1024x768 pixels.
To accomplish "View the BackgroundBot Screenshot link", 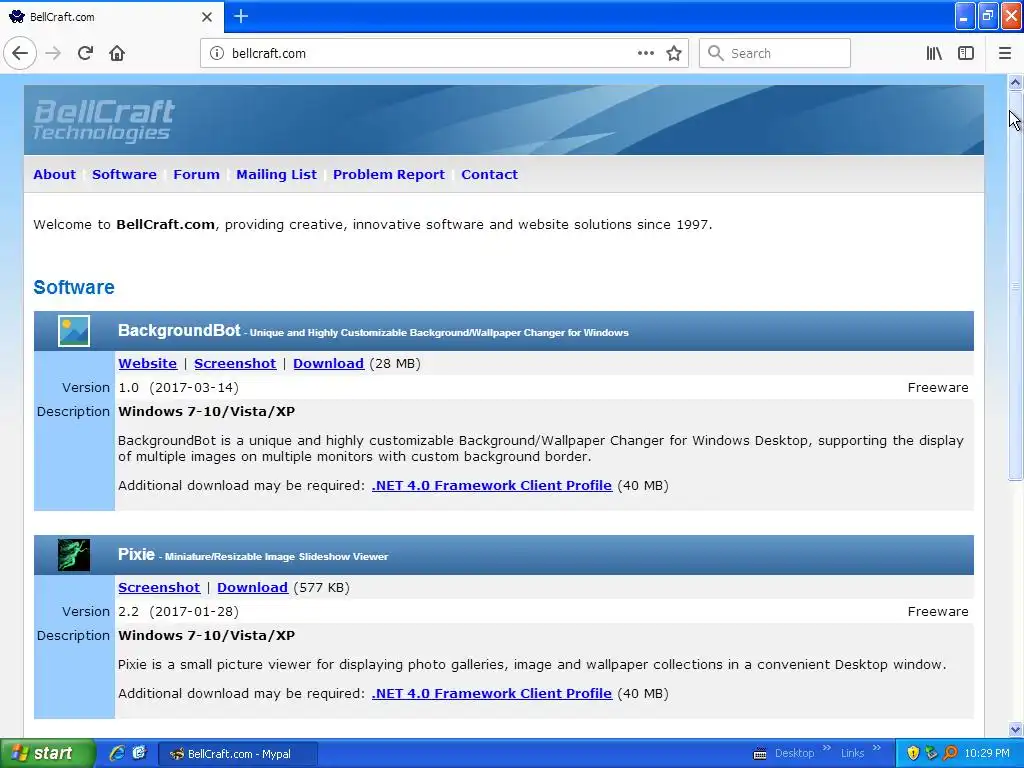I will tap(235, 363).
